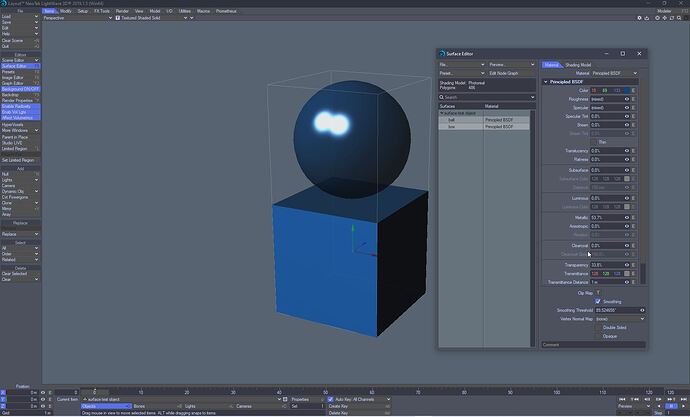Open the Material Principled BSDF dropdown

click(x=614, y=73)
